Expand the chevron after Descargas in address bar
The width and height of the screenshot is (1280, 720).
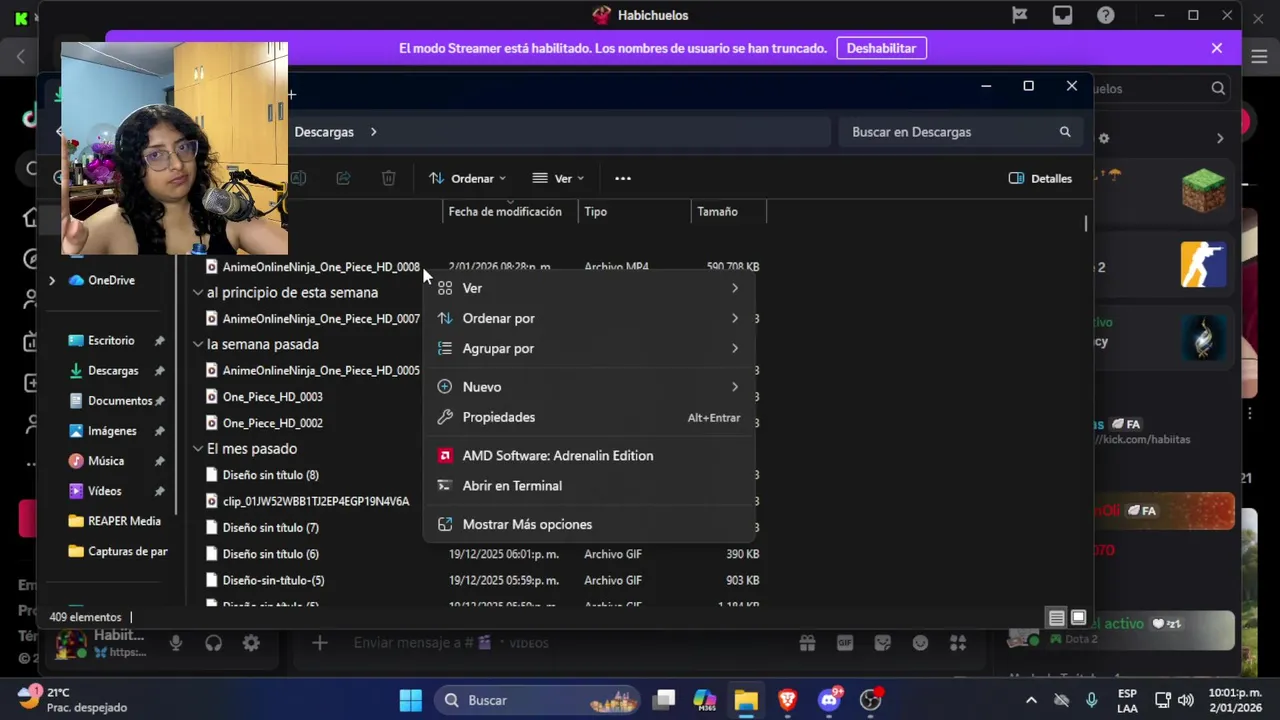(374, 132)
